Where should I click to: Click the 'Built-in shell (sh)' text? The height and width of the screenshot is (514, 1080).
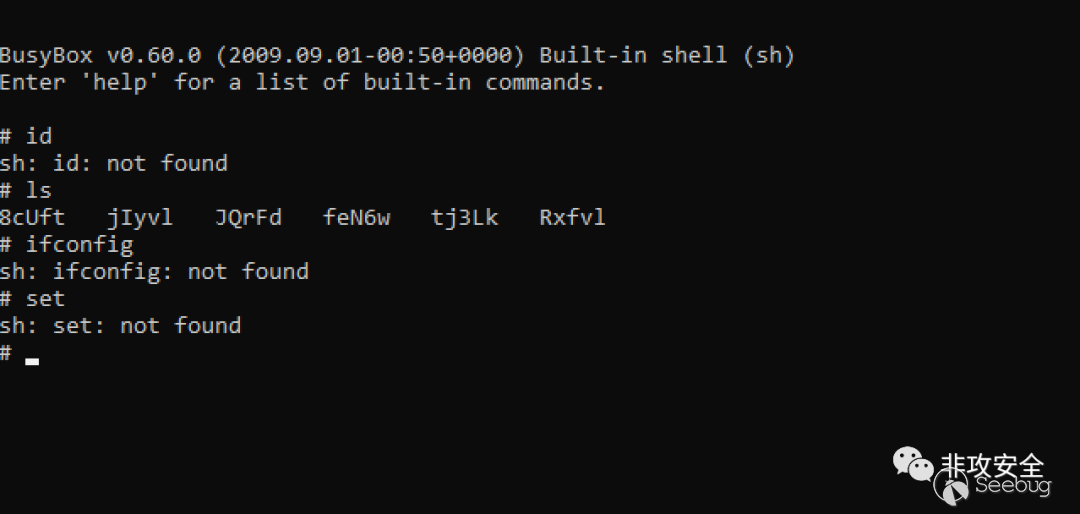667,55
